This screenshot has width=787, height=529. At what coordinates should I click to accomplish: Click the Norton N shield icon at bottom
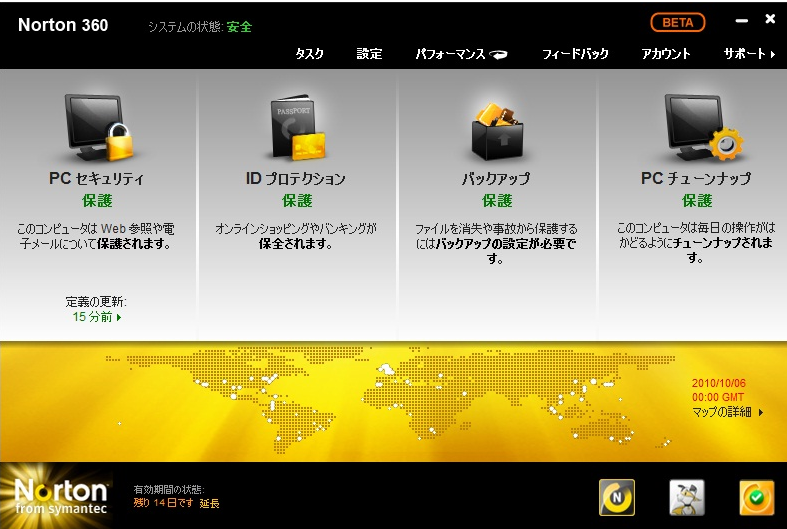click(617, 497)
